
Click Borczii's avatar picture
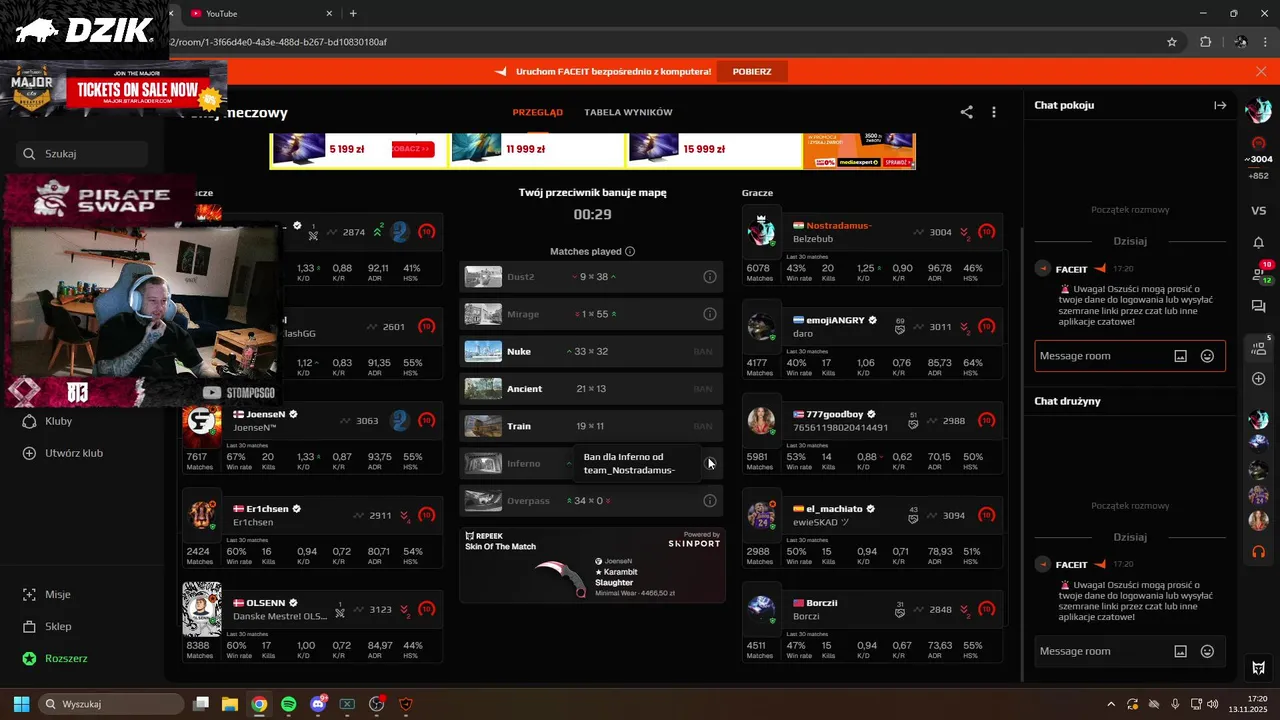[761, 609]
